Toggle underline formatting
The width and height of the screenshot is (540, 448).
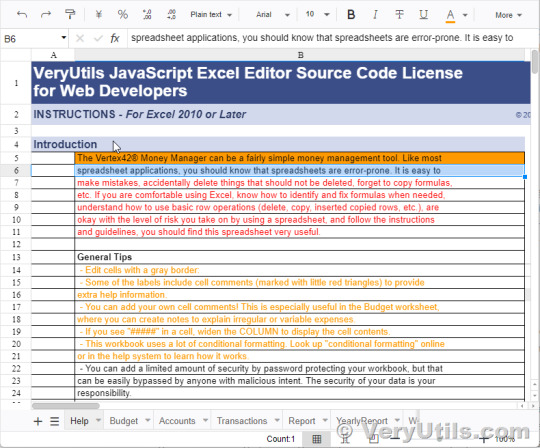(423, 14)
